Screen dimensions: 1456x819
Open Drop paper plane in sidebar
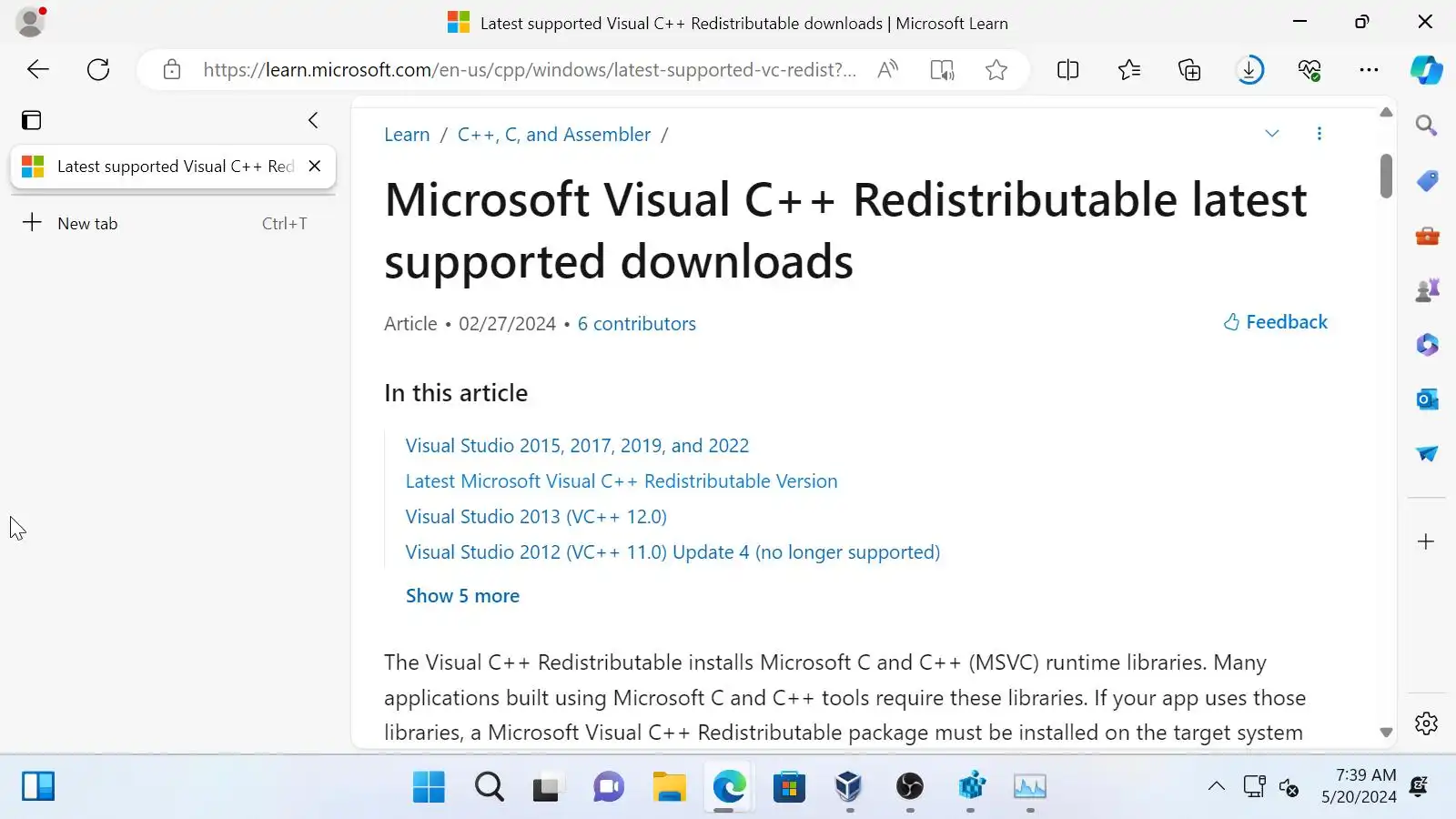pos(1427,453)
